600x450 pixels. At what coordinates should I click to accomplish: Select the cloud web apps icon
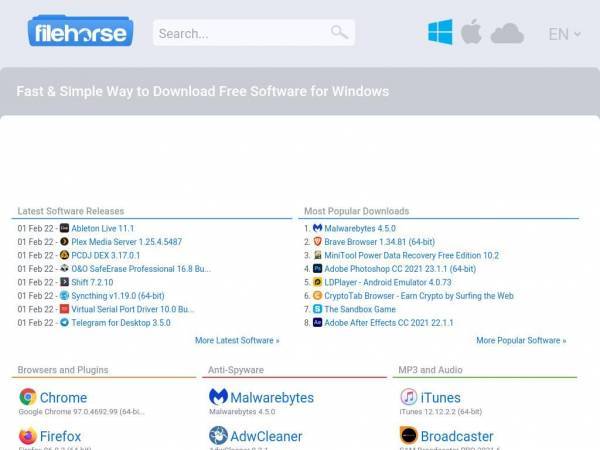(x=507, y=34)
